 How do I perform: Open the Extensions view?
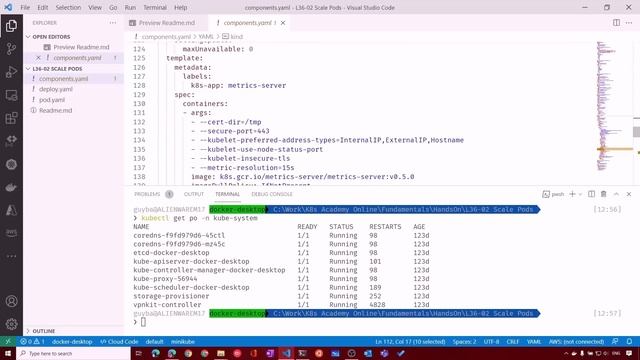(x=11, y=118)
